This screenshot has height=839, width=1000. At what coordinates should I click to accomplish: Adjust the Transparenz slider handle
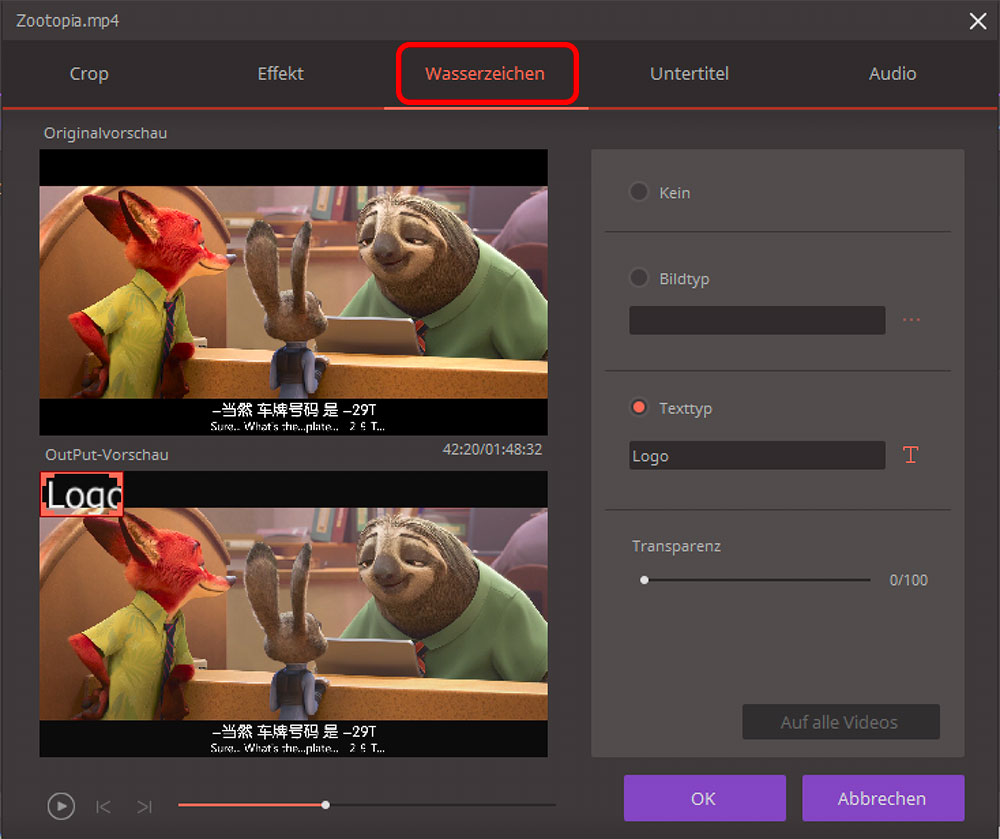pos(645,580)
